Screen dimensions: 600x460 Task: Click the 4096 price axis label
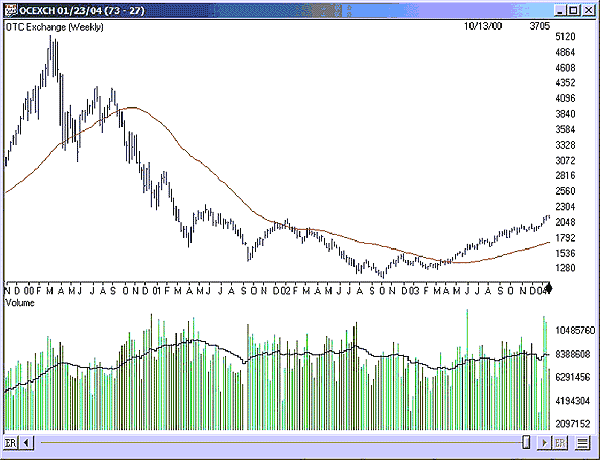click(565, 98)
